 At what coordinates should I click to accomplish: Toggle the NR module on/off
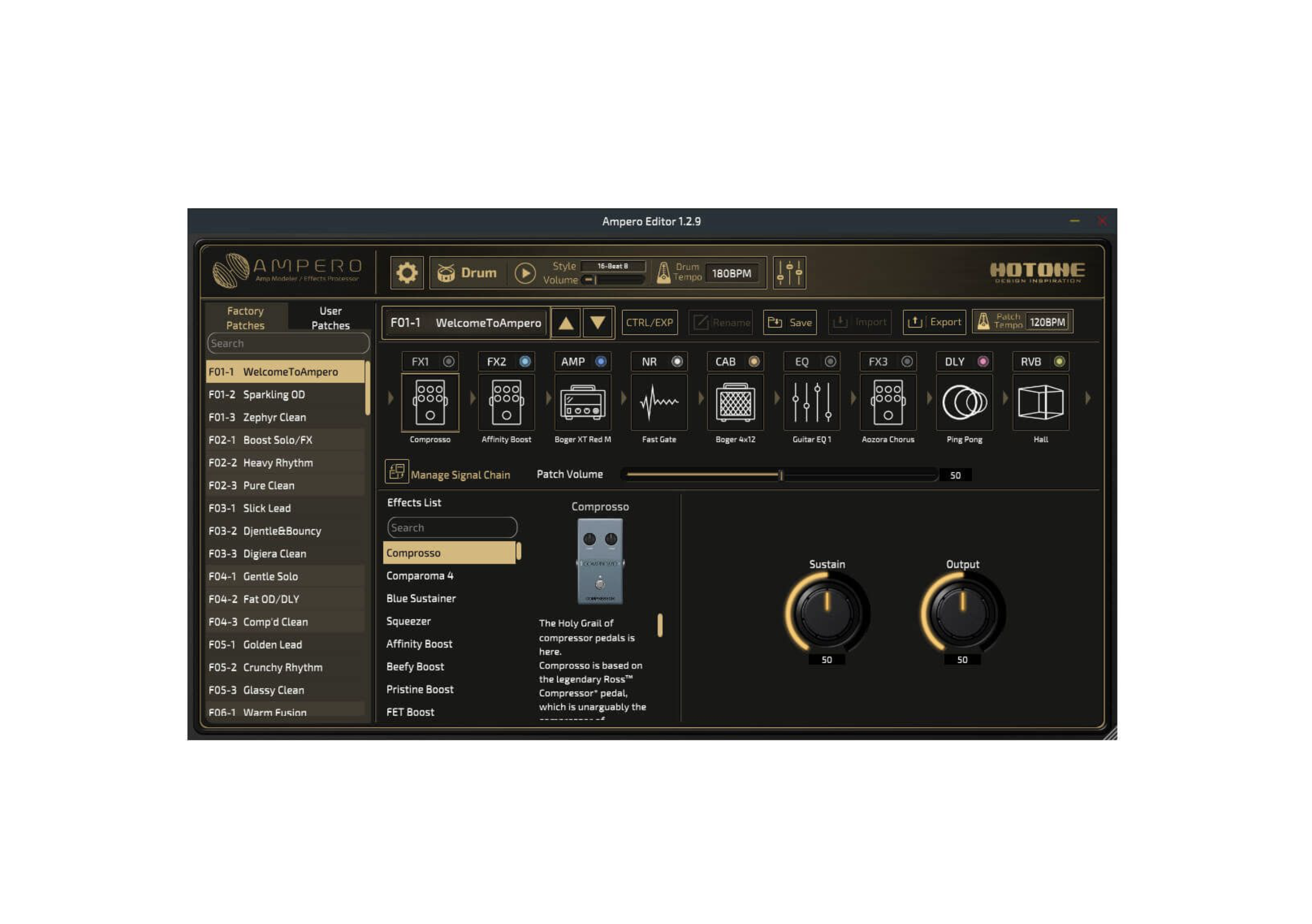click(677, 362)
